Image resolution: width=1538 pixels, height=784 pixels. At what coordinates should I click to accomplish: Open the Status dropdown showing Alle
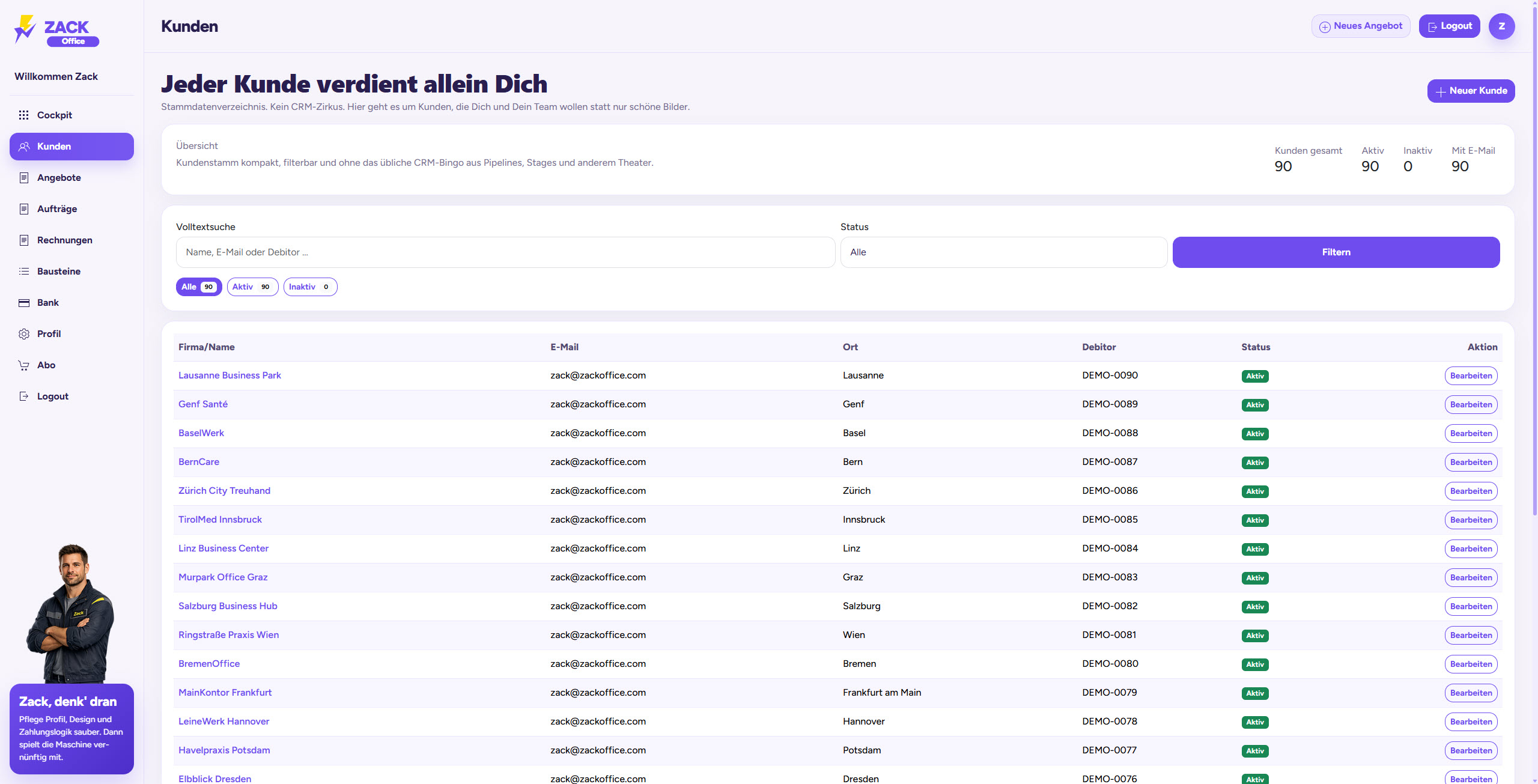pos(1003,252)
